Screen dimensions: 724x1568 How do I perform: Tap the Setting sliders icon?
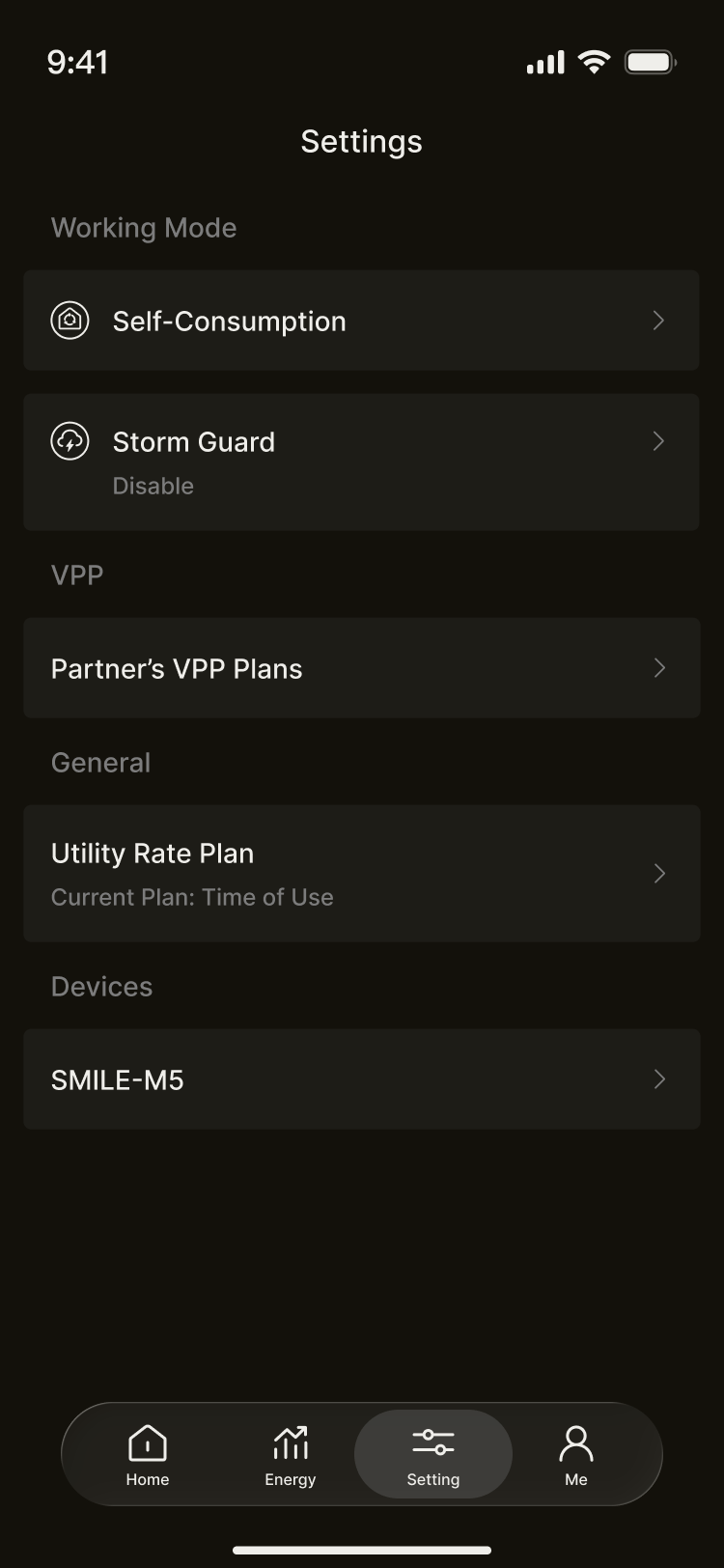tap(433, 1443)
